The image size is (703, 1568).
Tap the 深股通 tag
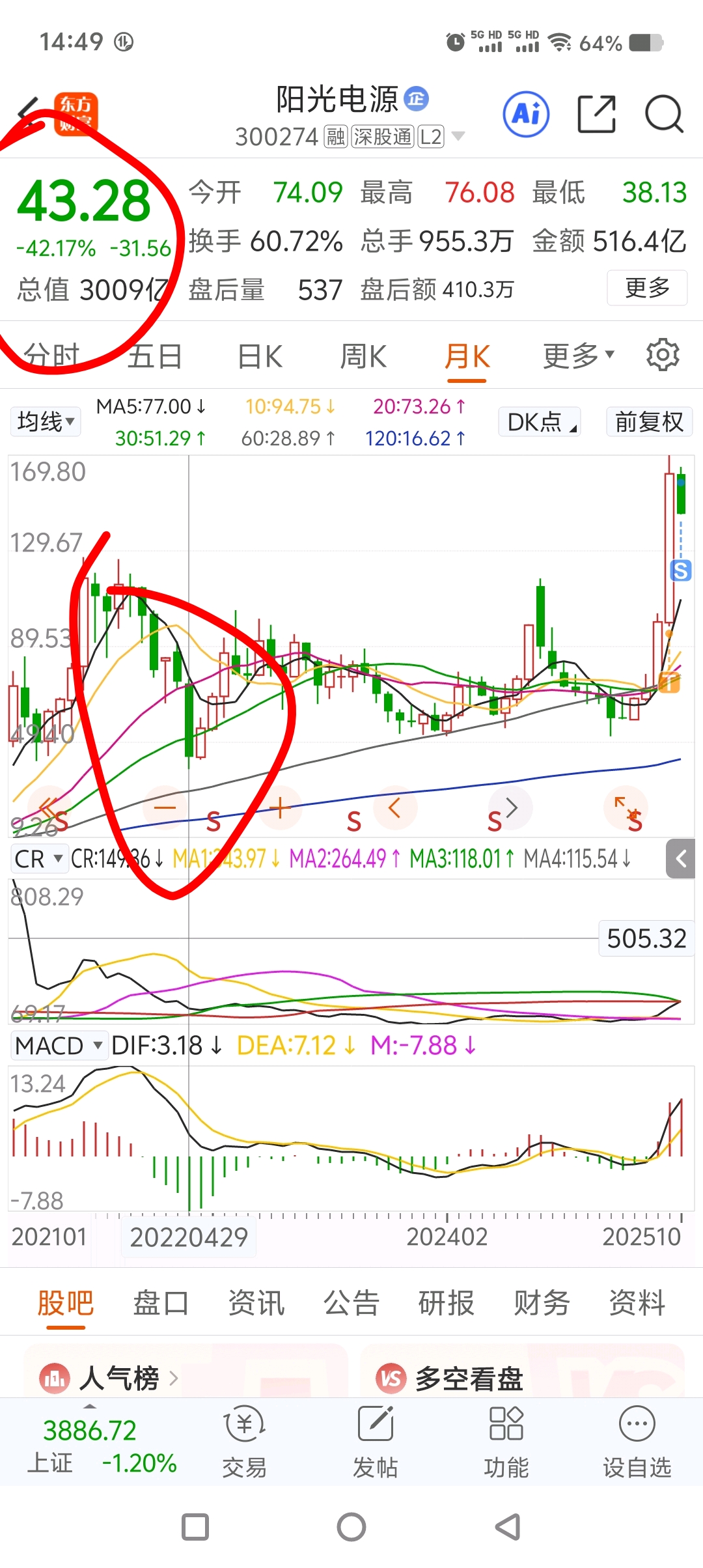point(383,136)
